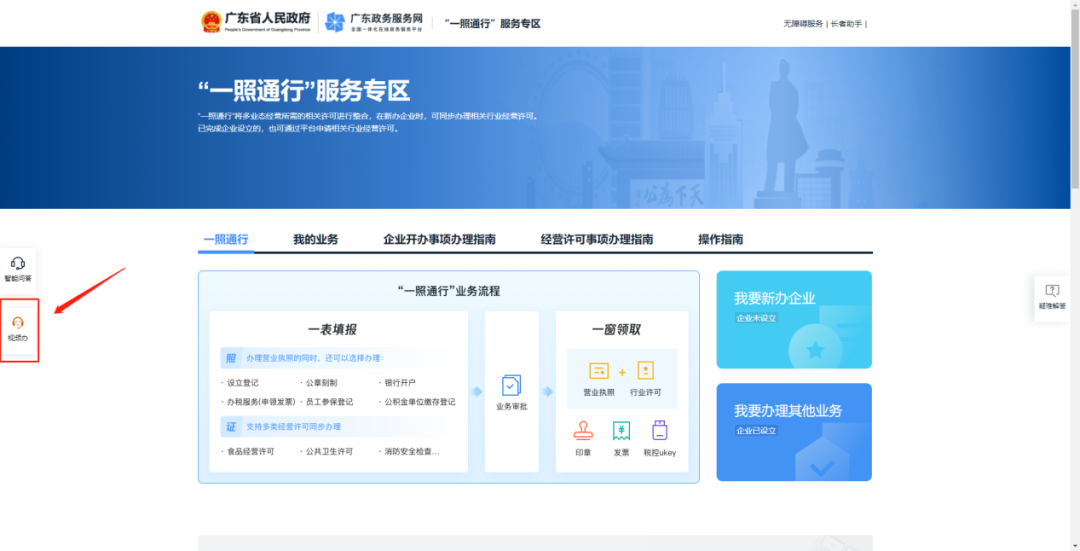Click the 公共卫生许可 item
Screen dimensions: 1080x551
pyautogui.click(x=329, y=452)
